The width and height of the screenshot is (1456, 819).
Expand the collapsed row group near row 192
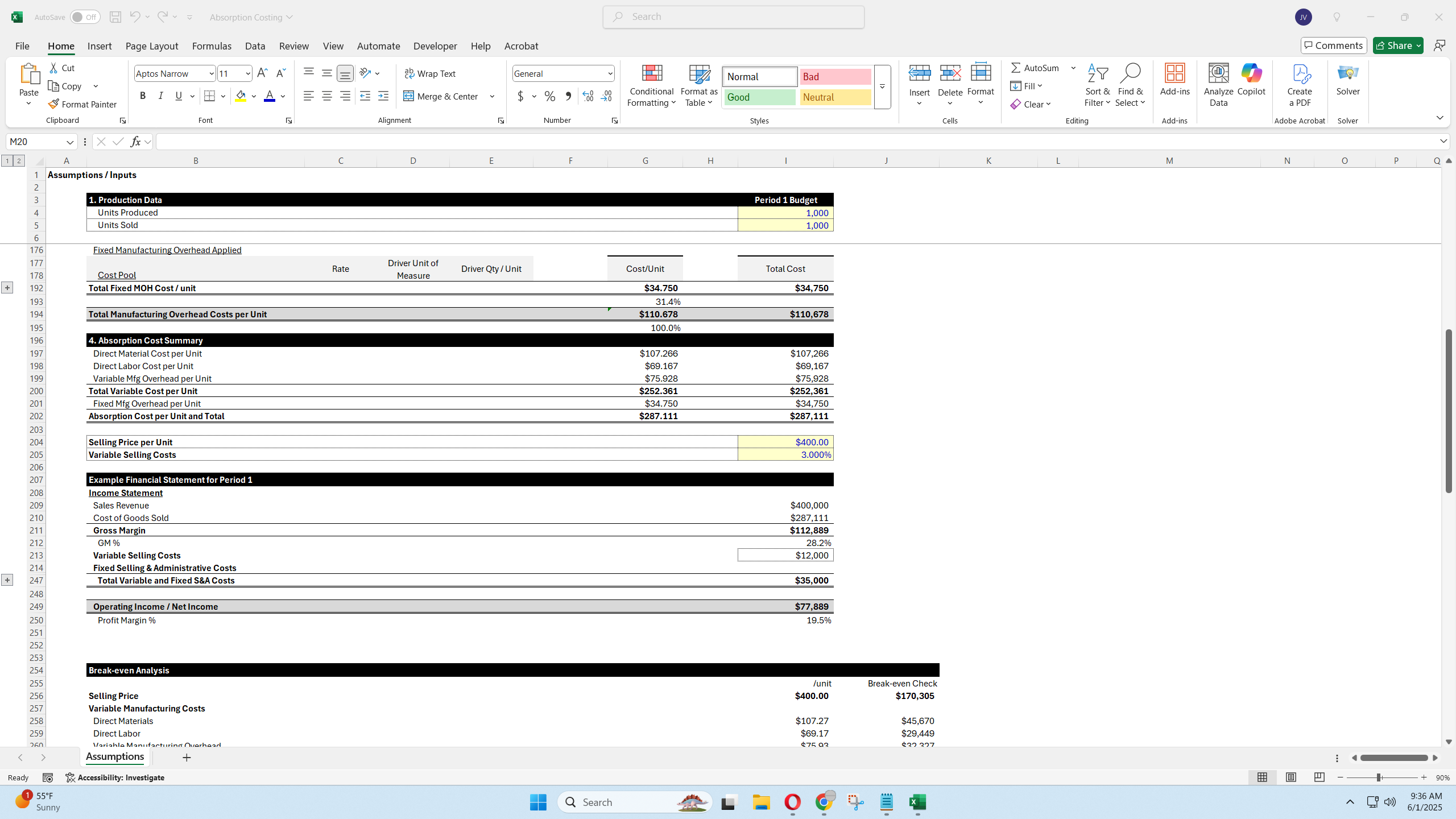7,287
